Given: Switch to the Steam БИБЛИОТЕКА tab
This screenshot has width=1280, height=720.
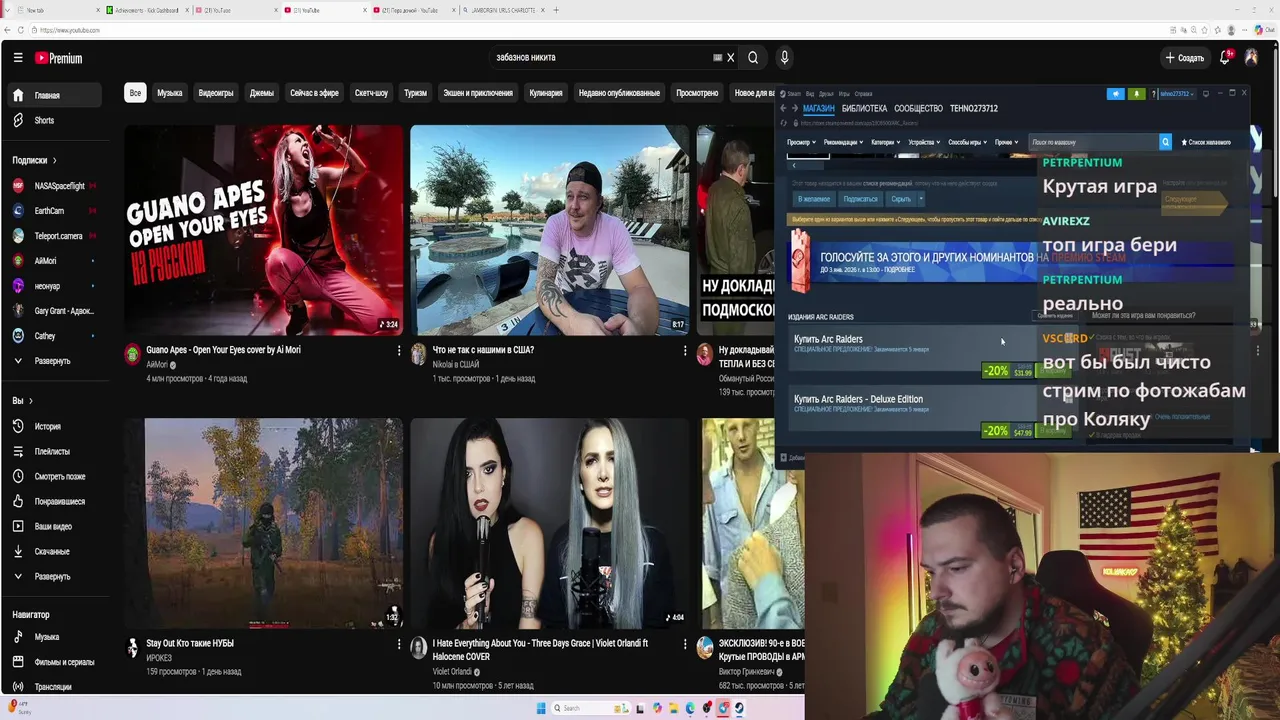Looking at the screenshot, I should coord(864,108).
